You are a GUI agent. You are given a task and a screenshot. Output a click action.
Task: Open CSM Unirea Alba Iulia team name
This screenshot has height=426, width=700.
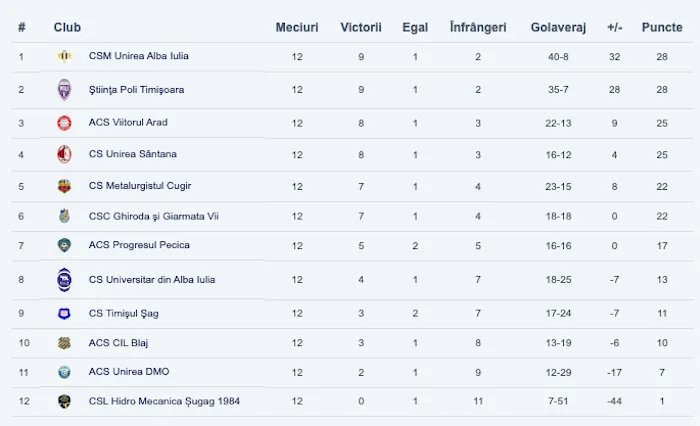click(138, 56)
